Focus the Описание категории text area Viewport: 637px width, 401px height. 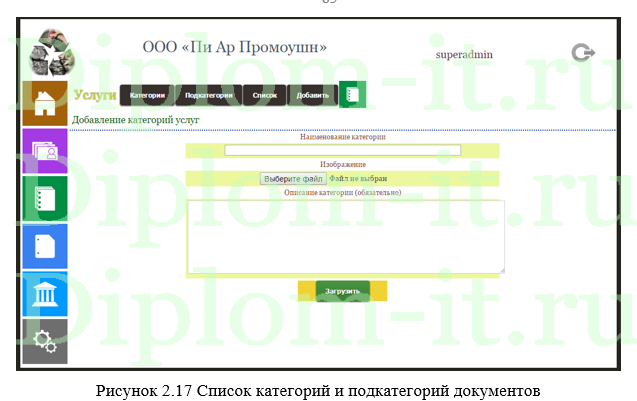[346, 237]
